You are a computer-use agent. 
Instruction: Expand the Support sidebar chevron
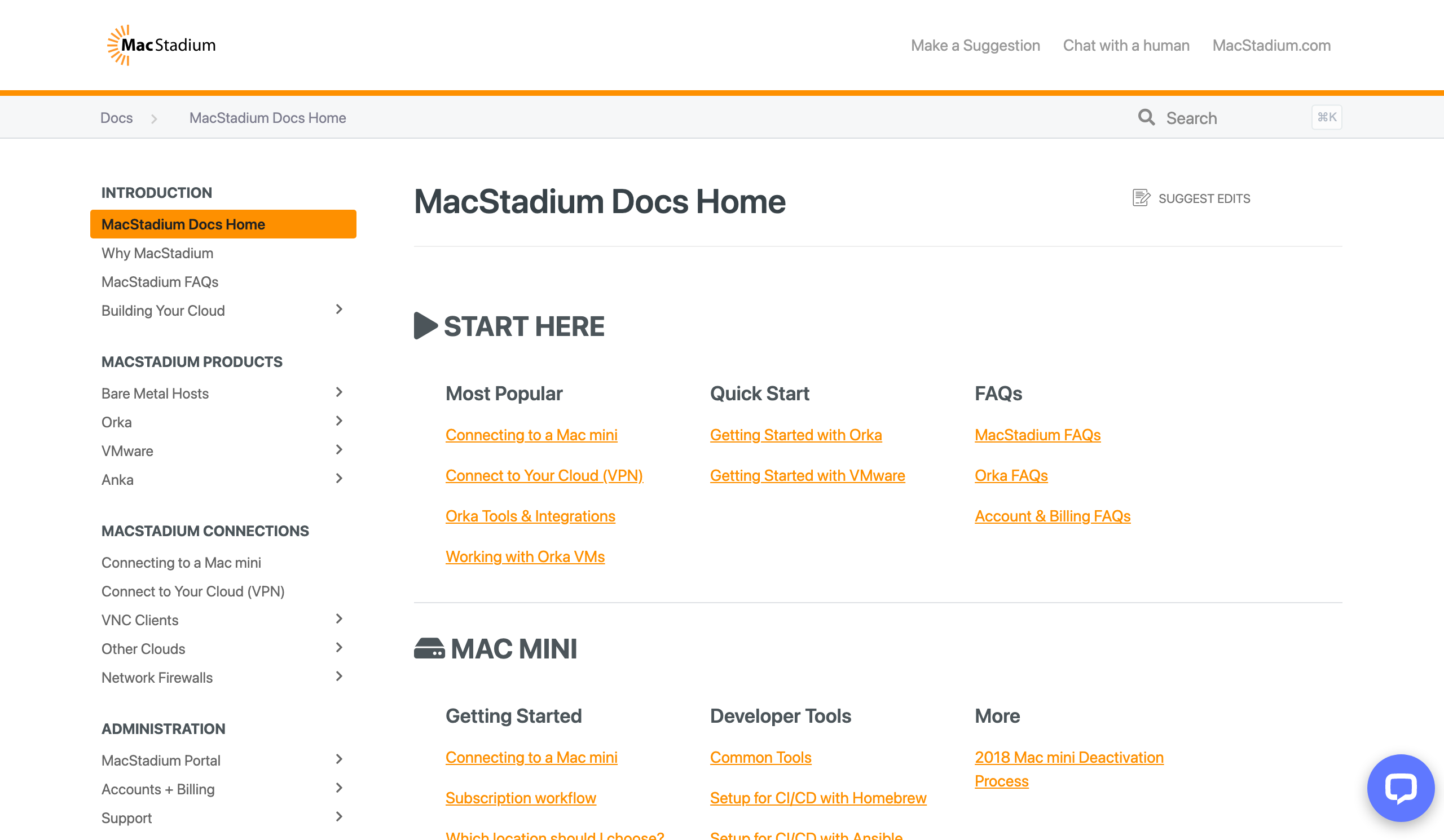point(339,816)
